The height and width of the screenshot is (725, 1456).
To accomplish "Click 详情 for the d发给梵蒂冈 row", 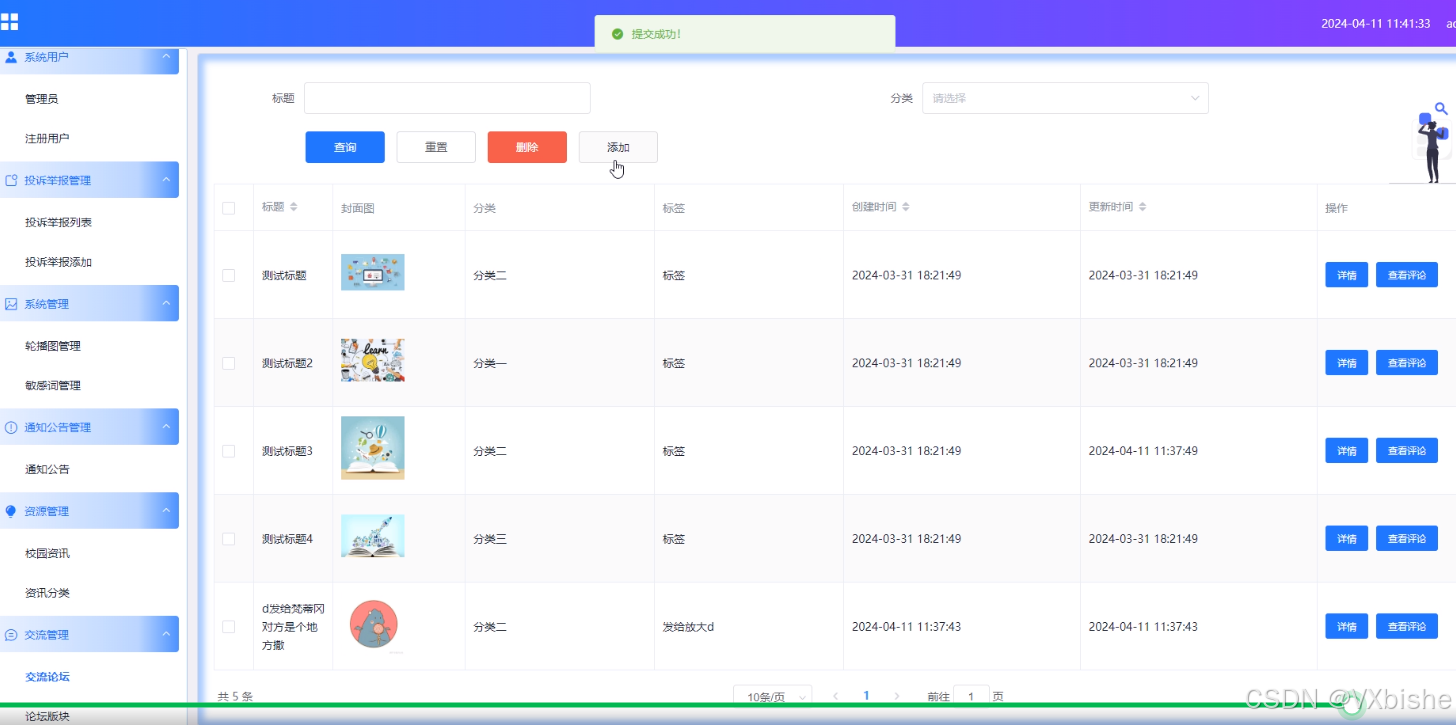I will tap(1347, 627).
